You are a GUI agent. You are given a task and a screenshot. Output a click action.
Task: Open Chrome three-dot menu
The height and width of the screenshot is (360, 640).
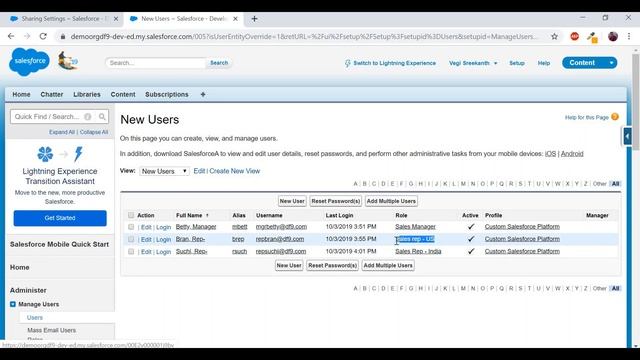[629, 36]
